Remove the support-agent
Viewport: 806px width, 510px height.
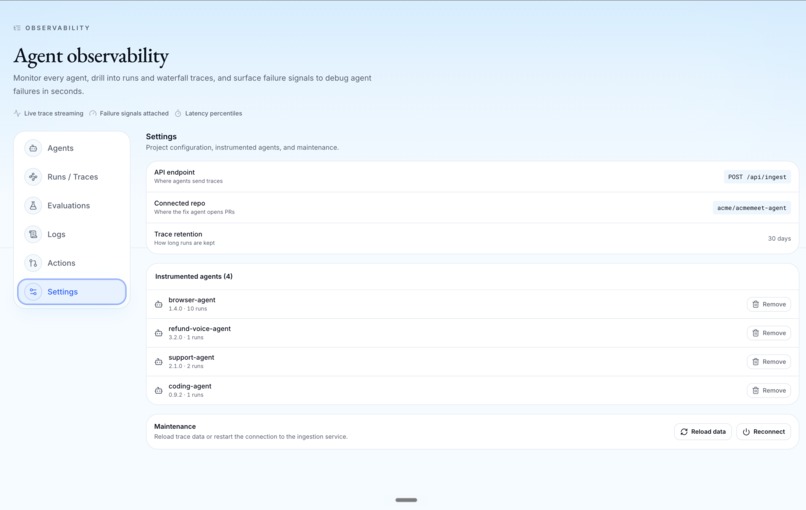pos(769,362)
